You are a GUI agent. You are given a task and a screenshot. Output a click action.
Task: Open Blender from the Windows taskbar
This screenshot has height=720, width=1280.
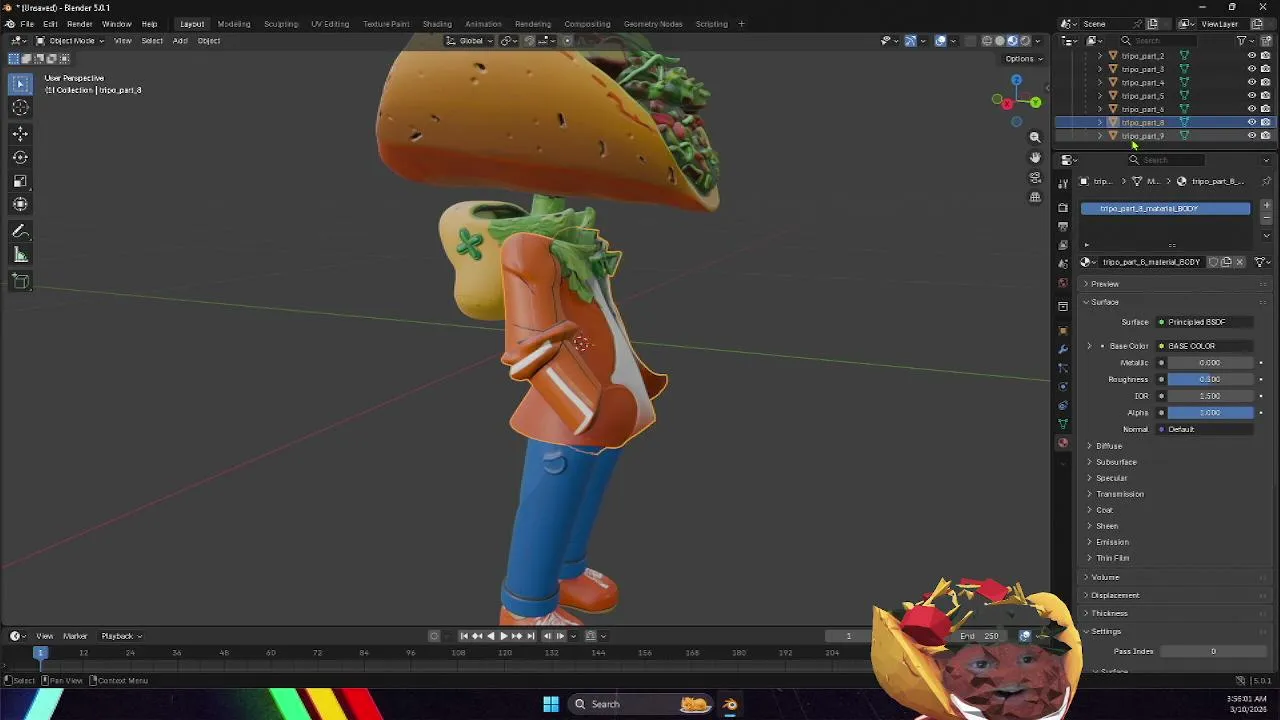tap(730, 704)
